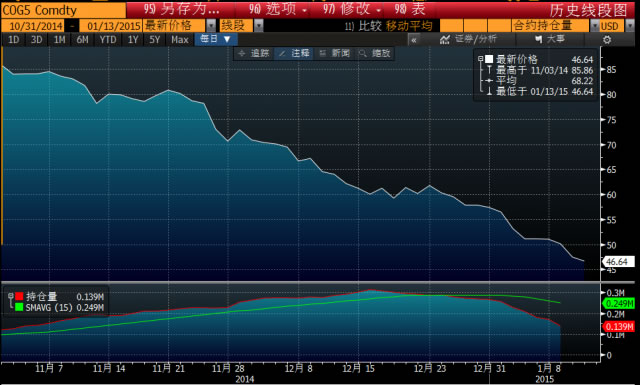Click the 11月 28 date axis label
Viewport: 640px width, 385px height.
(x=228, y=369)
